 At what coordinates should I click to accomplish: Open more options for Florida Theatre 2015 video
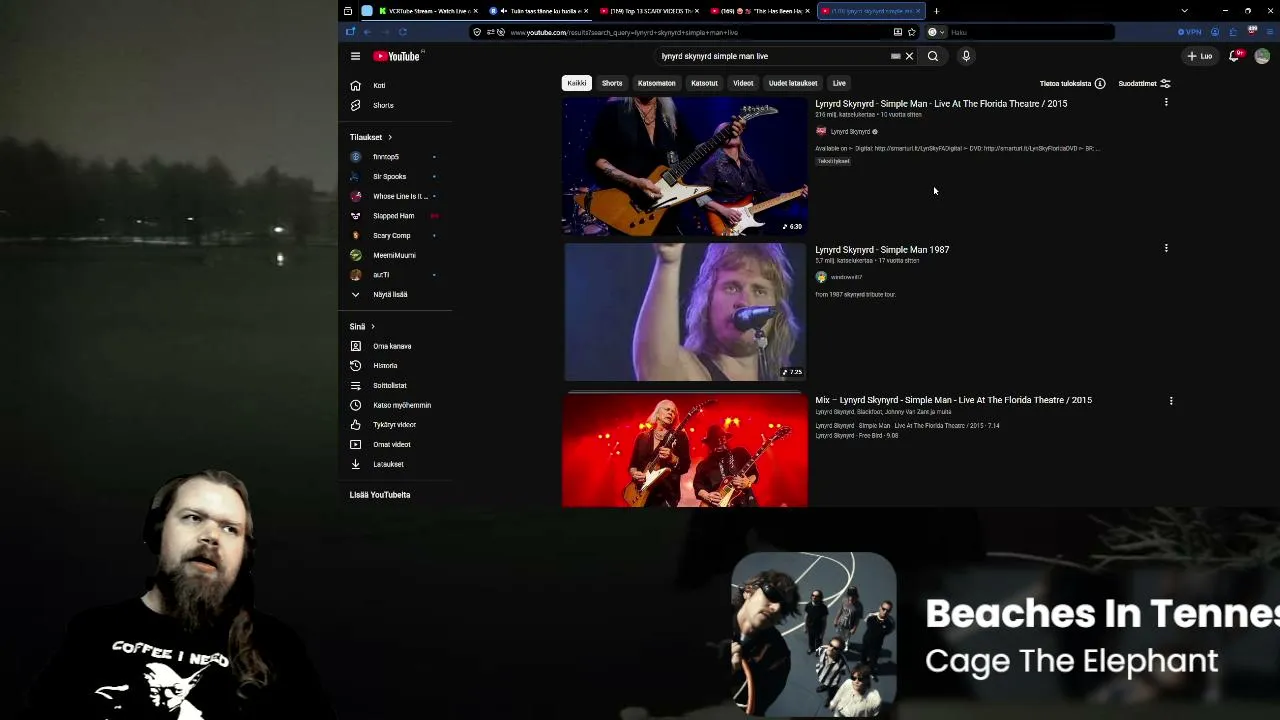(x=1166, y=102)
